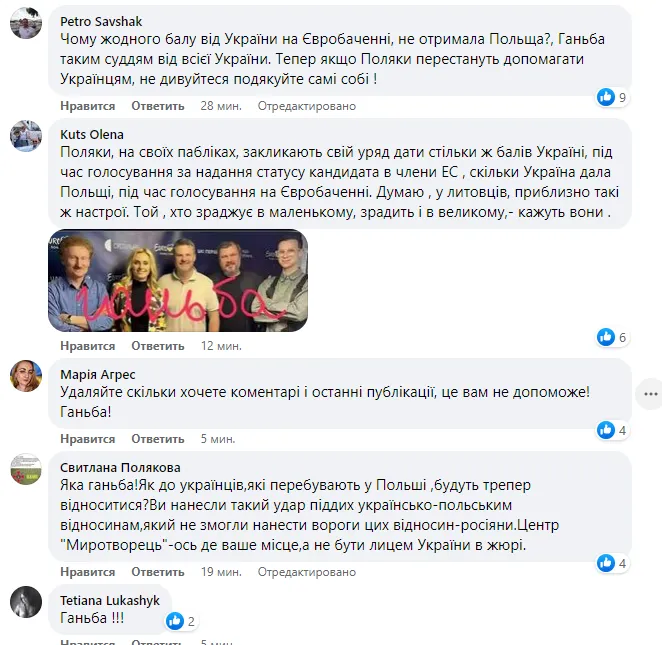Like Petro Savshak's comment via Нравится
662x645 pixels.
(87, 106)
